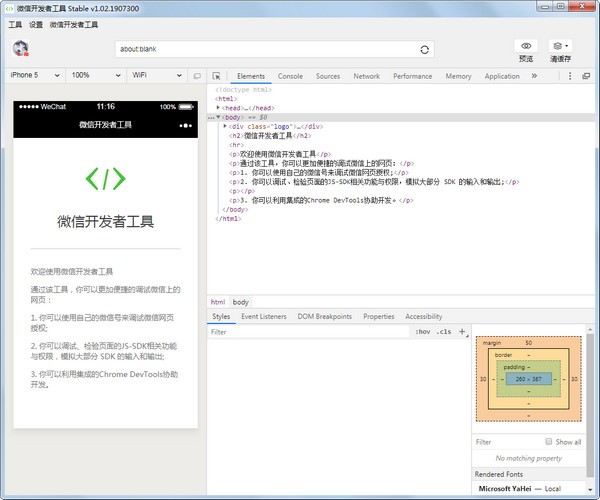Click the add new style rule plus icon
The height and width of the screenshot is (500, 600).
[461, 332]
